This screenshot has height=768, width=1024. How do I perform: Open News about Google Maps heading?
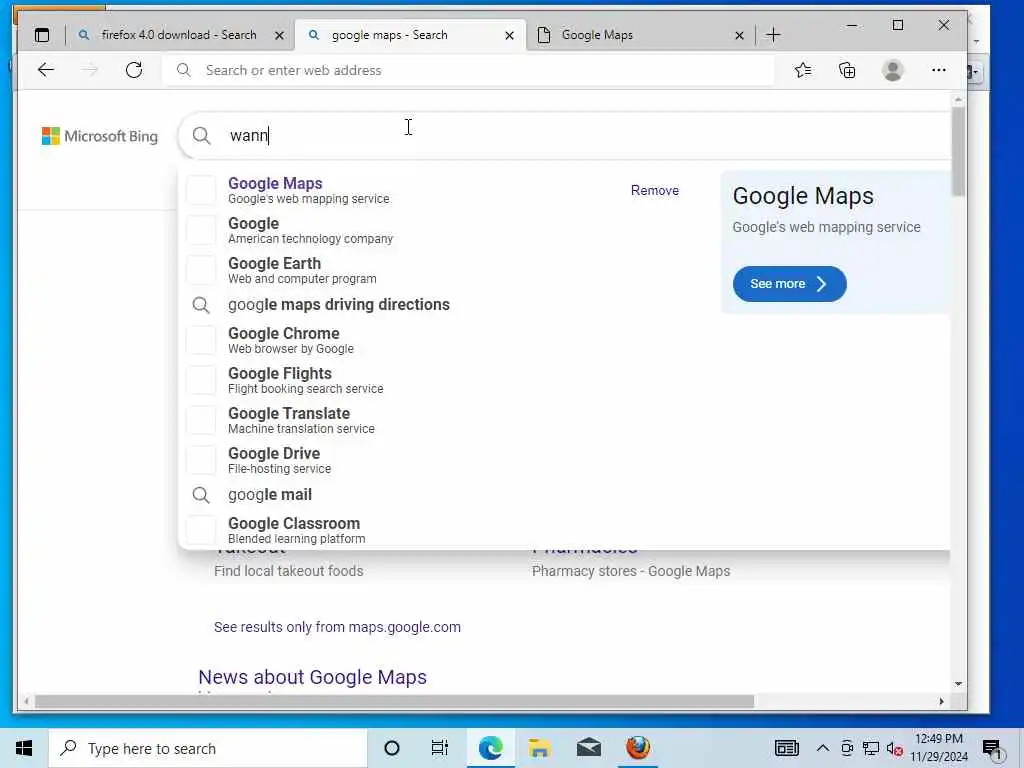point(312,677)
